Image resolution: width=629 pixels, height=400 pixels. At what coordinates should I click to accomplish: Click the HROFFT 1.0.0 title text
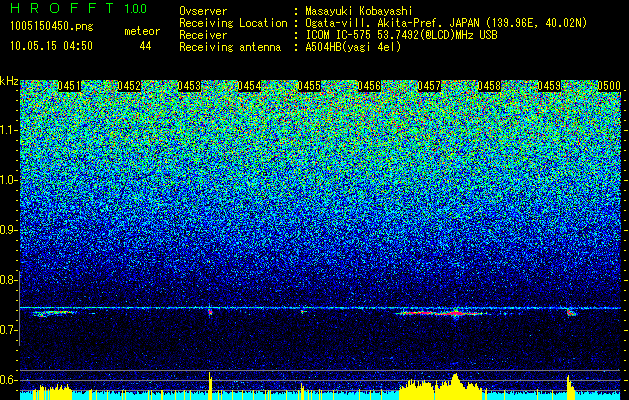(79, 8)
